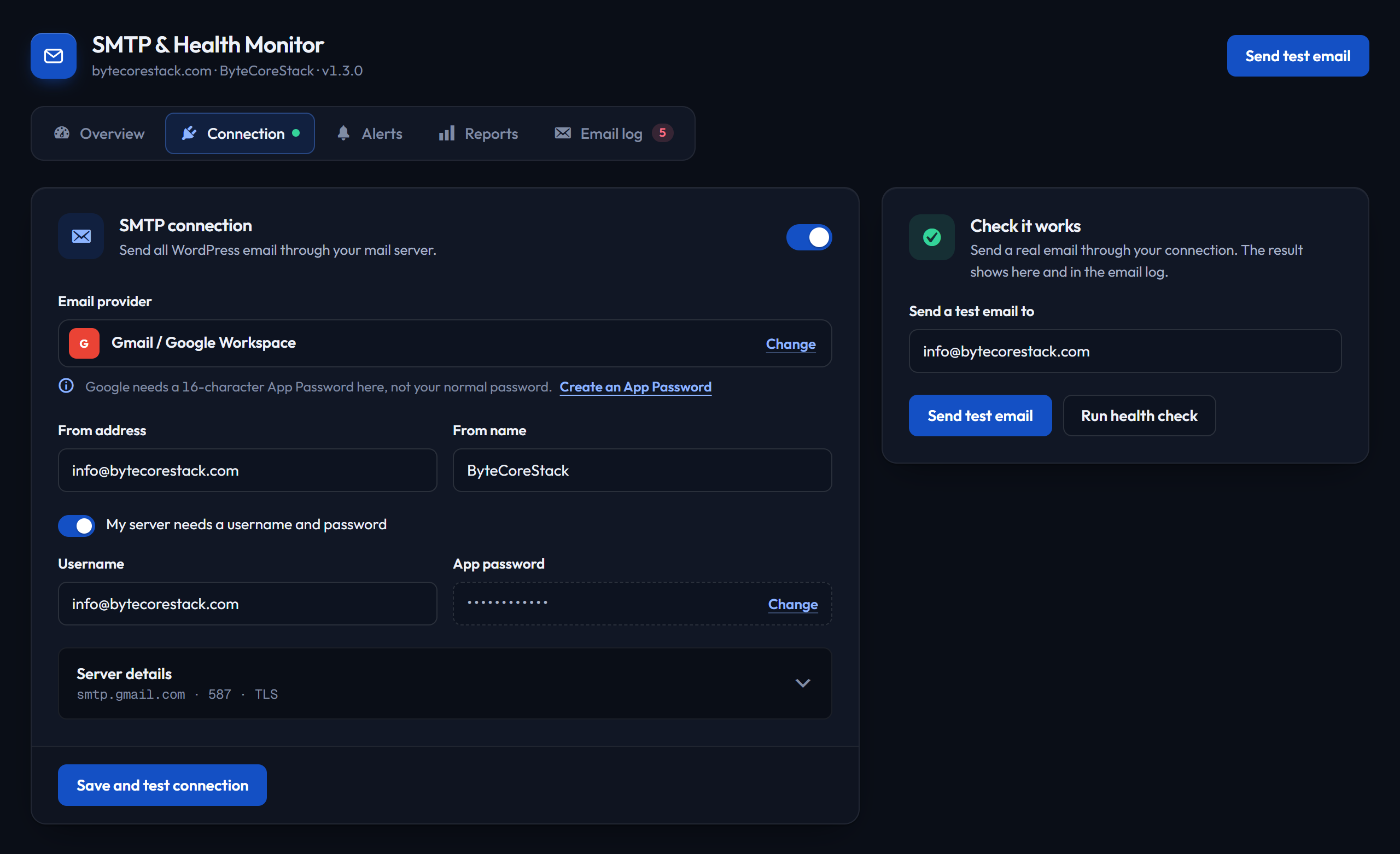Open the Create an App Password link
Image resolution: width=1400 pixels, height=854 pixels.
(635, 387)
